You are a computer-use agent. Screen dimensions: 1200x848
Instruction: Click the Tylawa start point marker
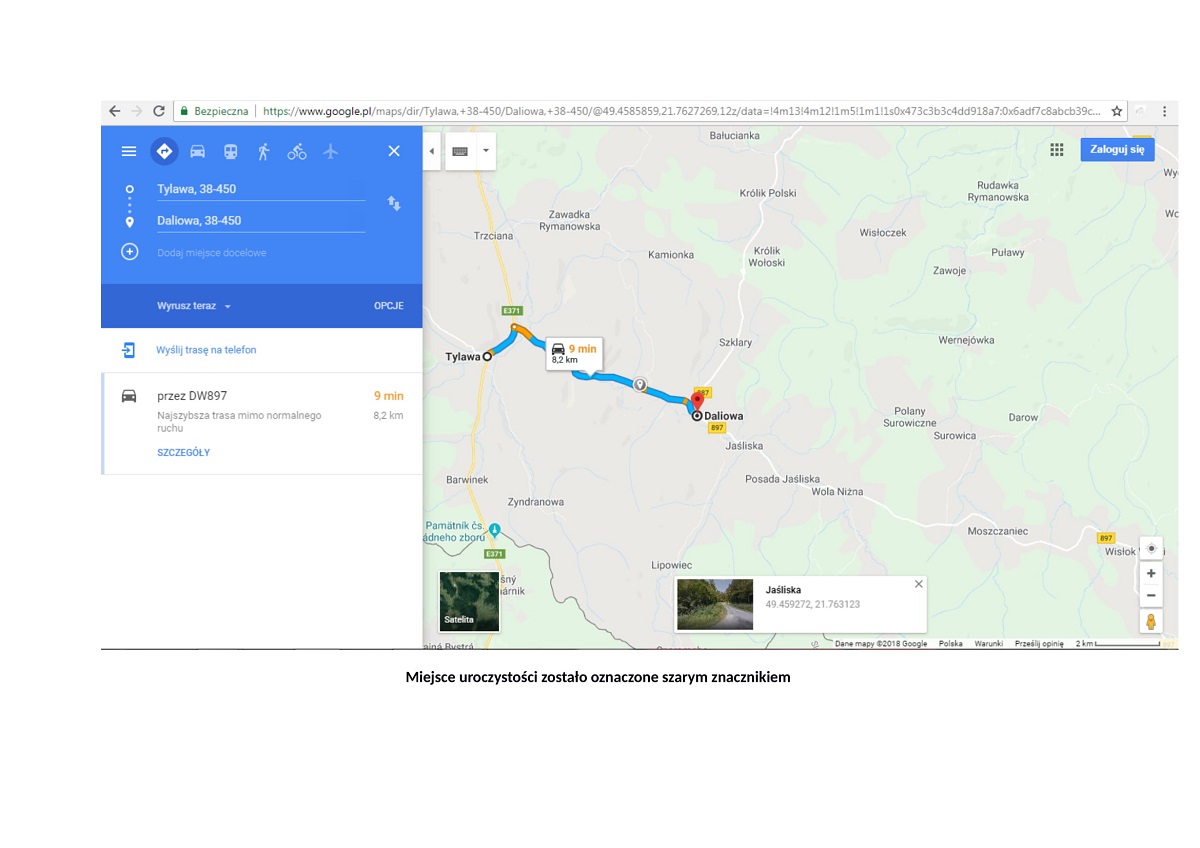(487, 356)
